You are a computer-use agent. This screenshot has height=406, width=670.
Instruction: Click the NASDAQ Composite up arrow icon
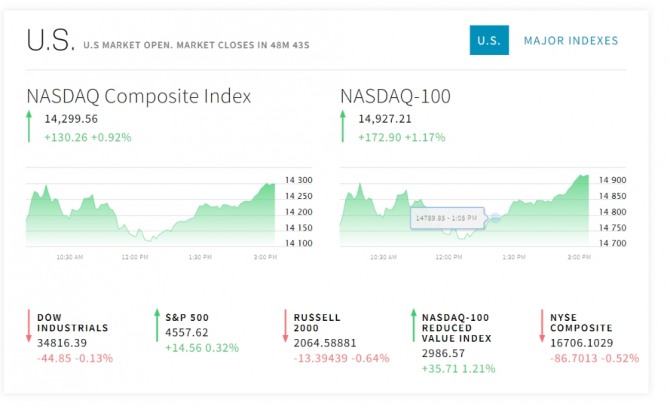click(29, 126)
